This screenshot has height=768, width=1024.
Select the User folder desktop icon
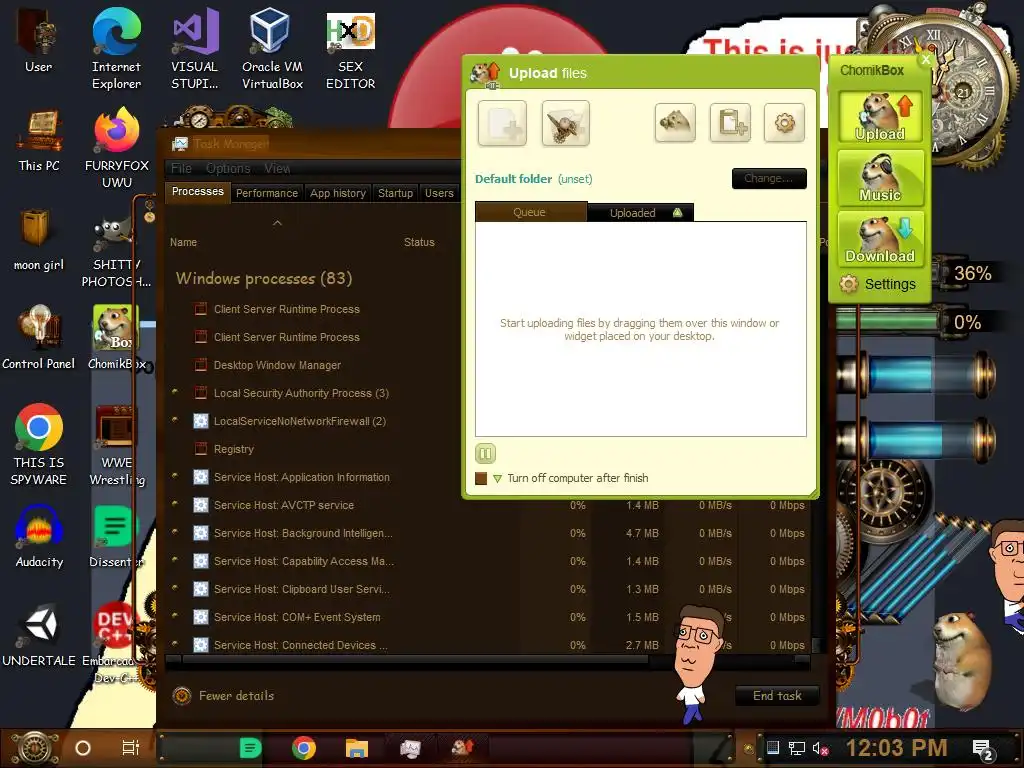39,40
